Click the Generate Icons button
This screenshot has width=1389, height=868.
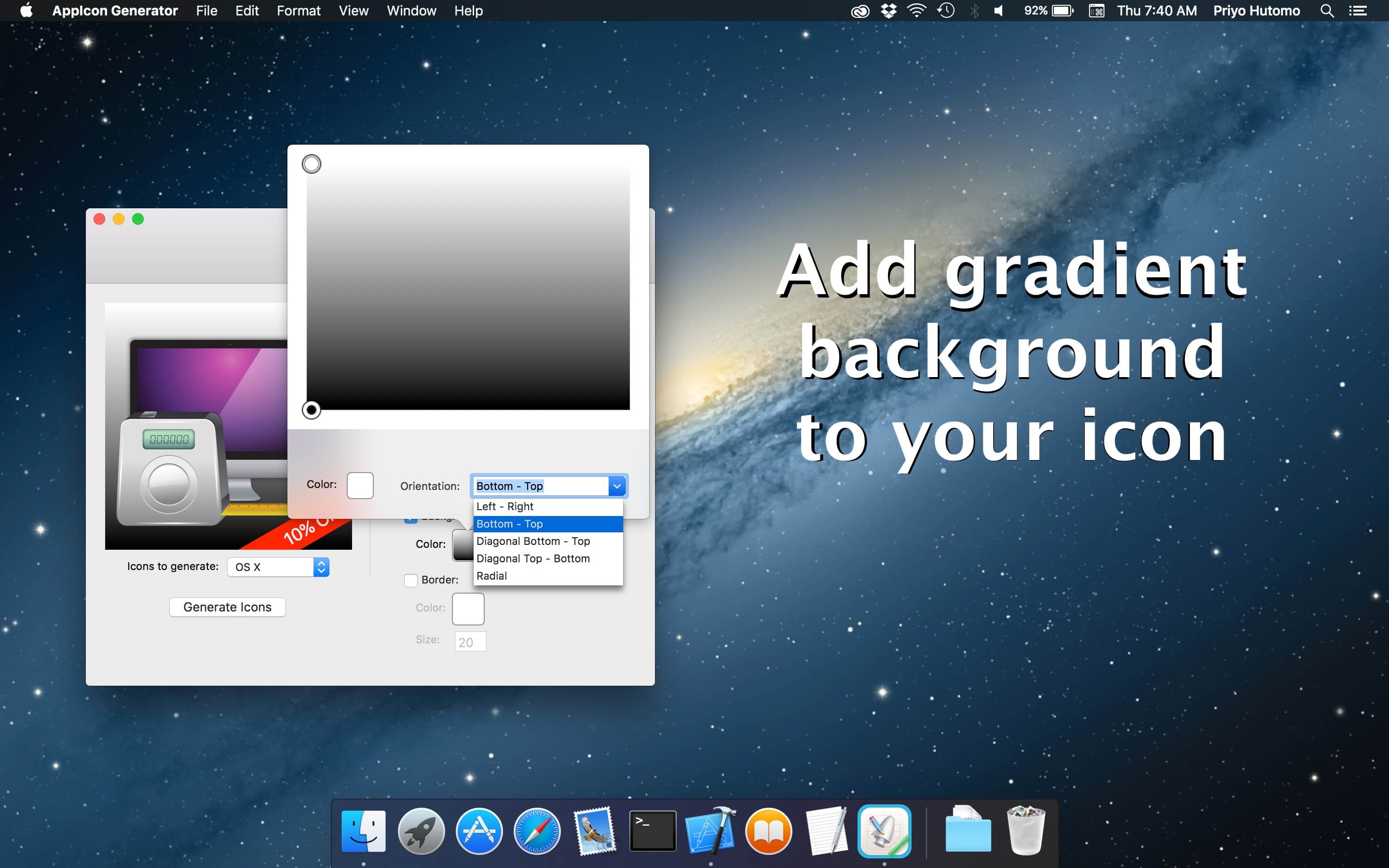tap(227, 607)
